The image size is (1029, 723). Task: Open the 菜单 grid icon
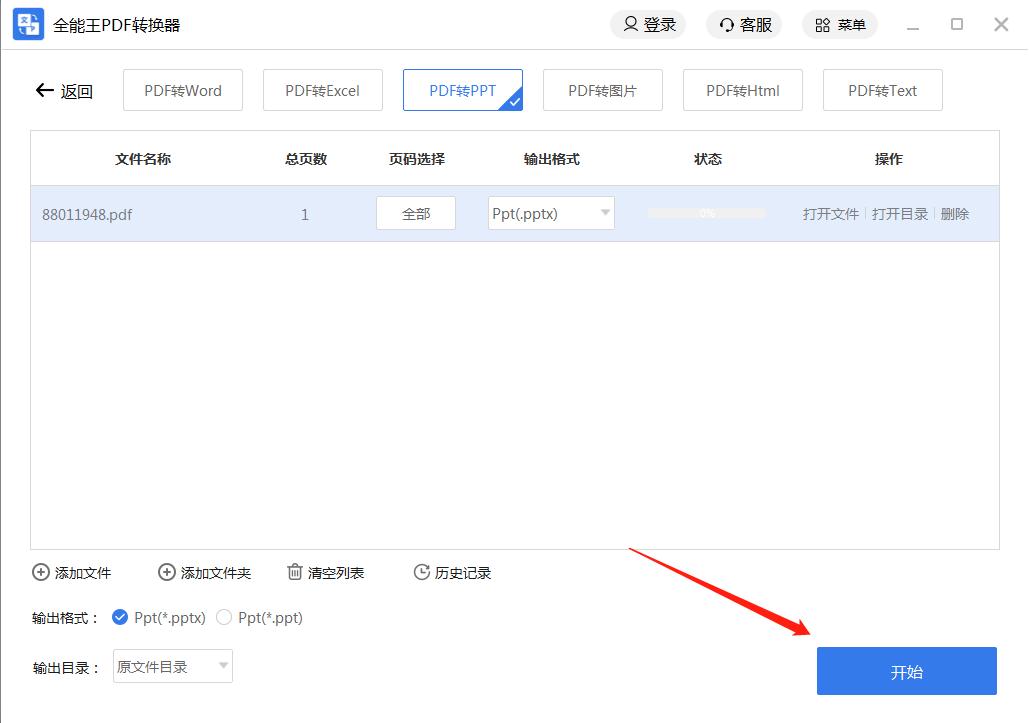822,25
